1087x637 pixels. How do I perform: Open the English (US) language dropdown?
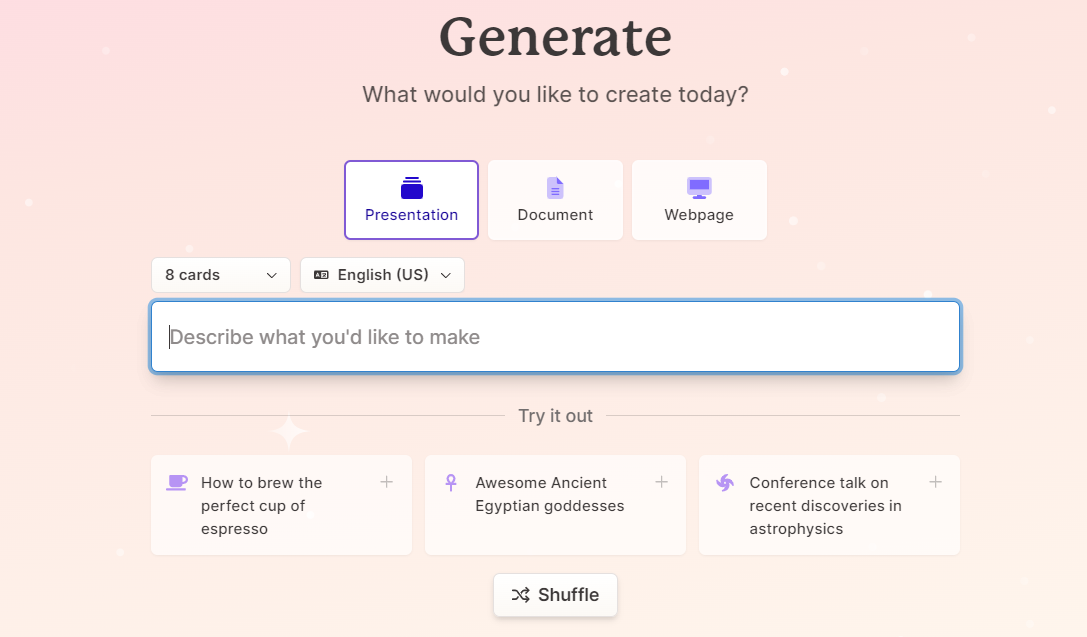pos(382,275)
